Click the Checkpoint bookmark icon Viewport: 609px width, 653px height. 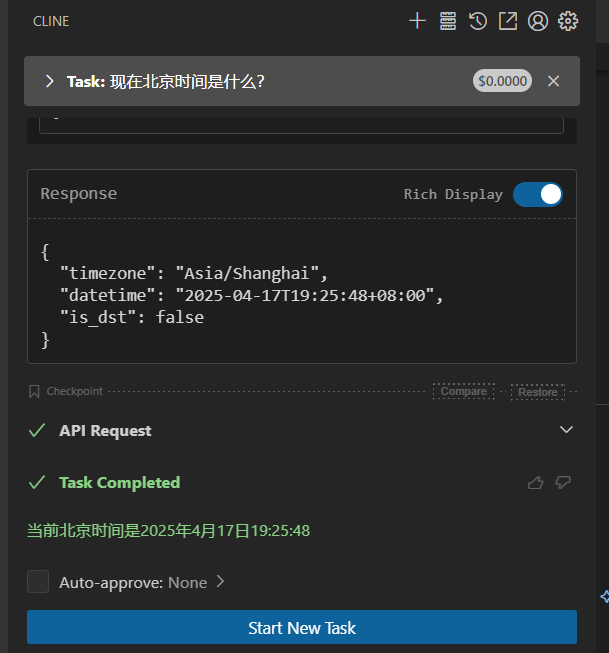[34, 391]
